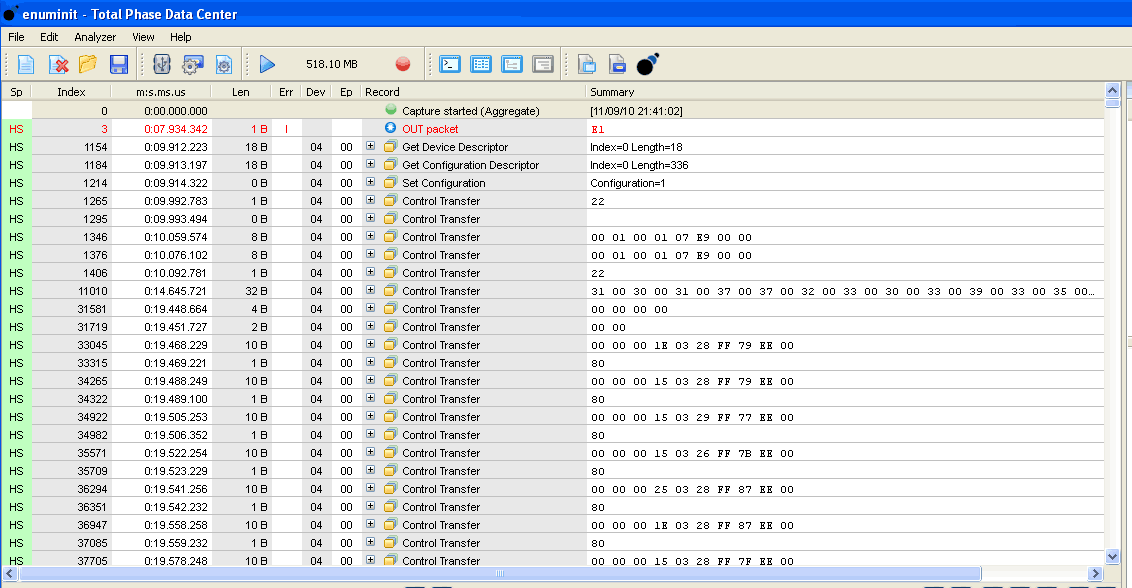Click the Err column header

286,92
